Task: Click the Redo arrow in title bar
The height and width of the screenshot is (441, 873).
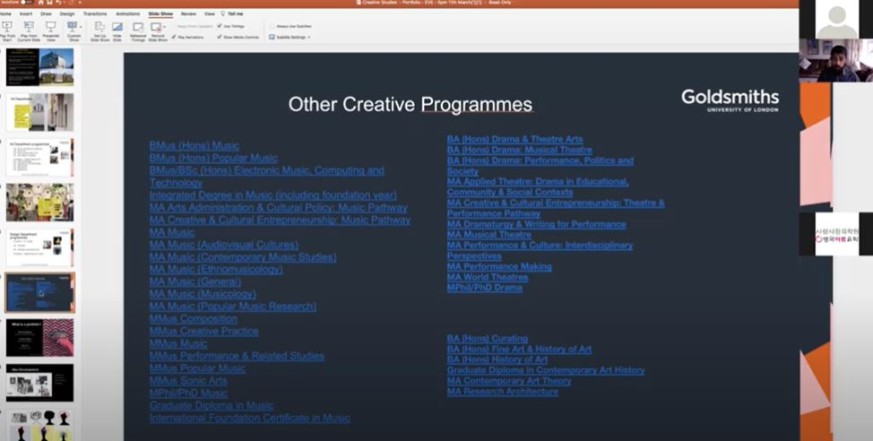Action: [x=71, y=2]
